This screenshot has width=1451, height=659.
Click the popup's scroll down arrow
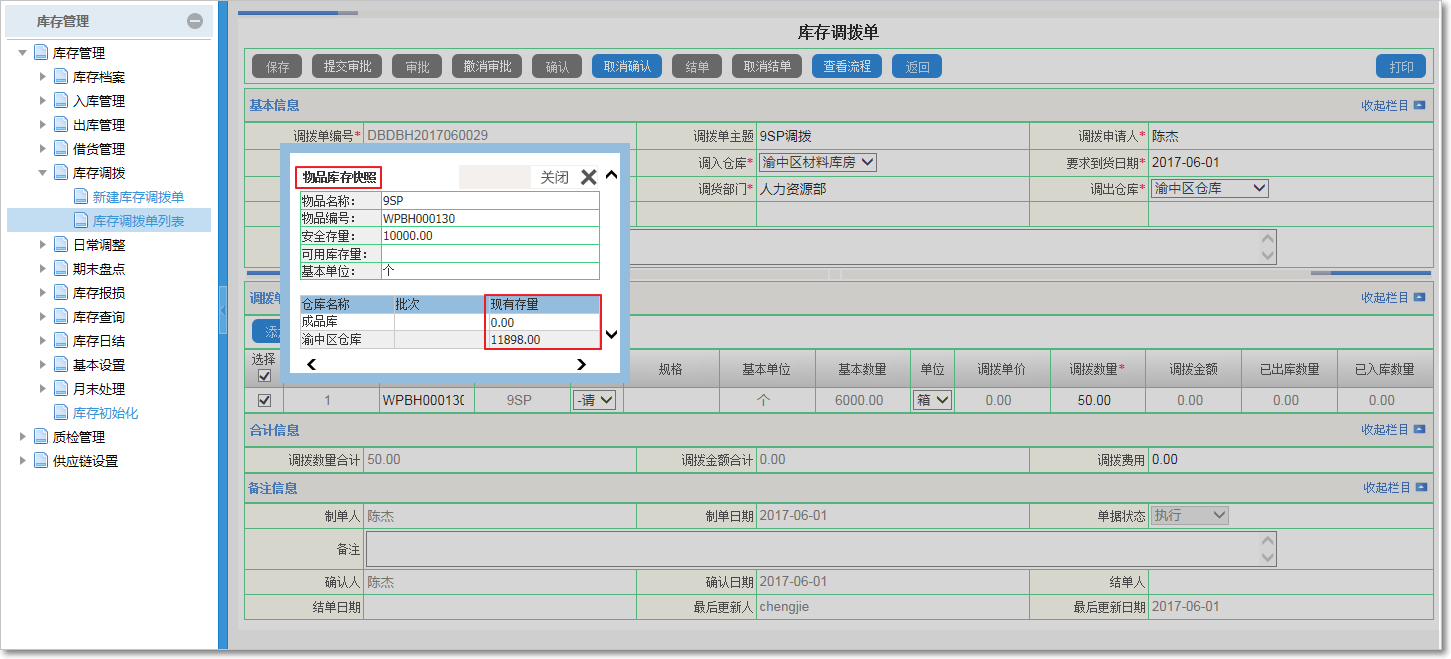(x=612, y=335)
